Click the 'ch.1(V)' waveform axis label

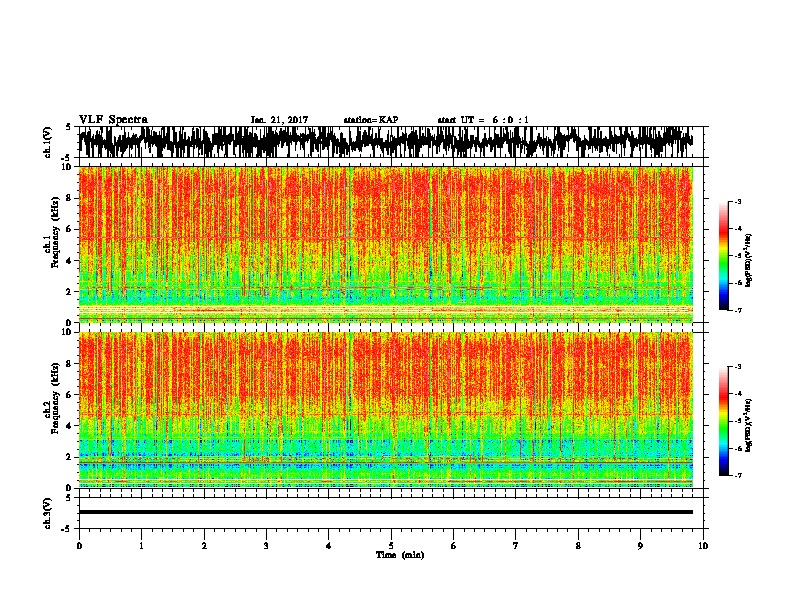point(48,142)
